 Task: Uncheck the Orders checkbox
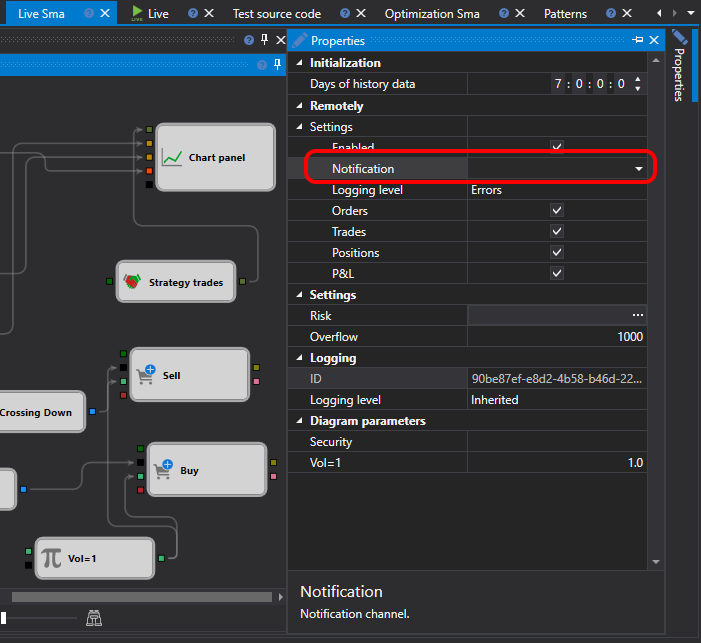tap(557, 210)
